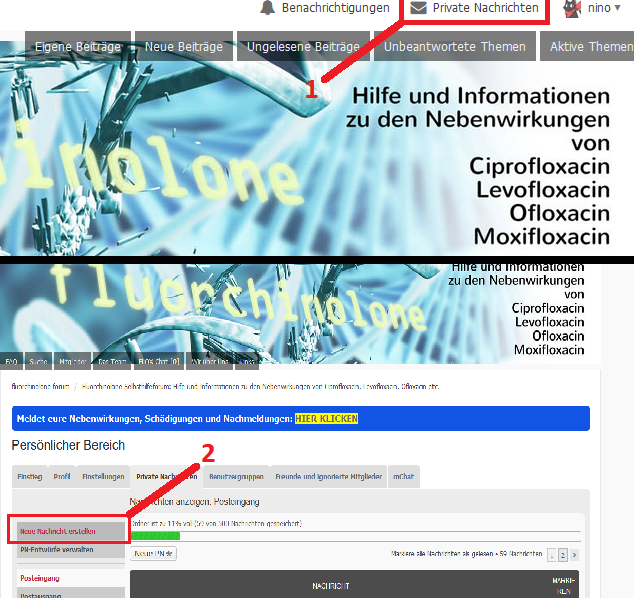Click the Neue PN button
634x609 pixels.
[x=155, y=553]
